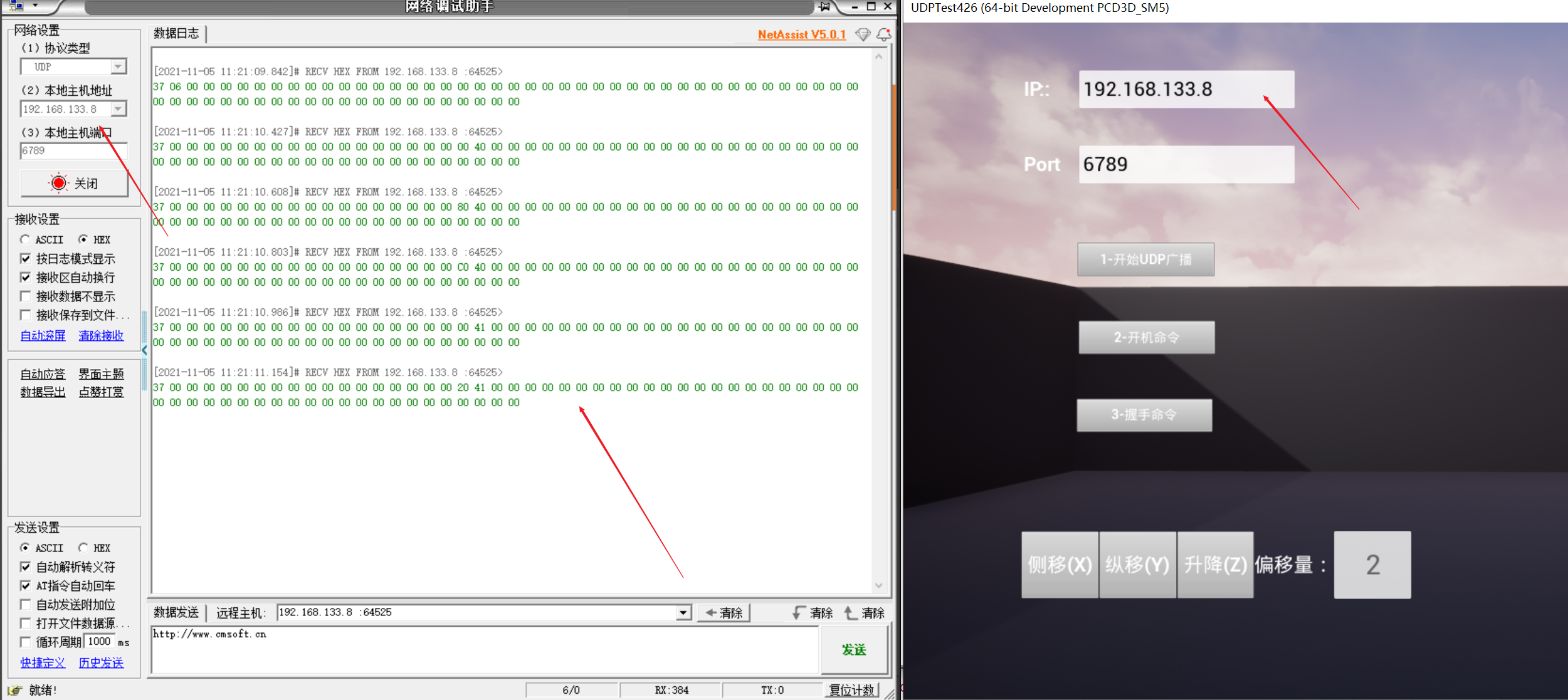Click the NetAssist app icon in title bar
The width and height of the screenshot is (1568, 700).
(16, 6)
